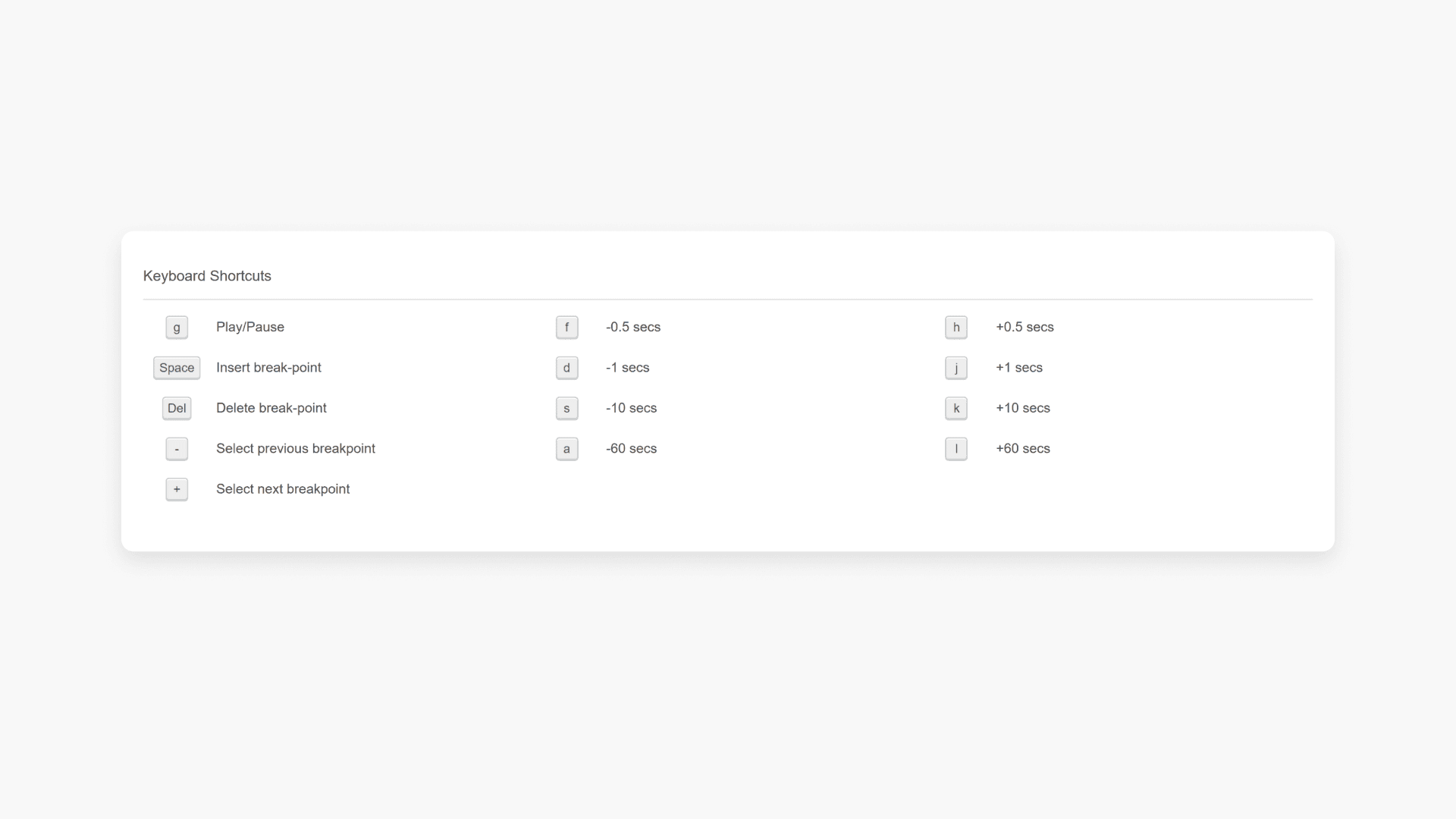Click the 's' key badge
The image size is (1456, 819).
[x=566, y=408]
